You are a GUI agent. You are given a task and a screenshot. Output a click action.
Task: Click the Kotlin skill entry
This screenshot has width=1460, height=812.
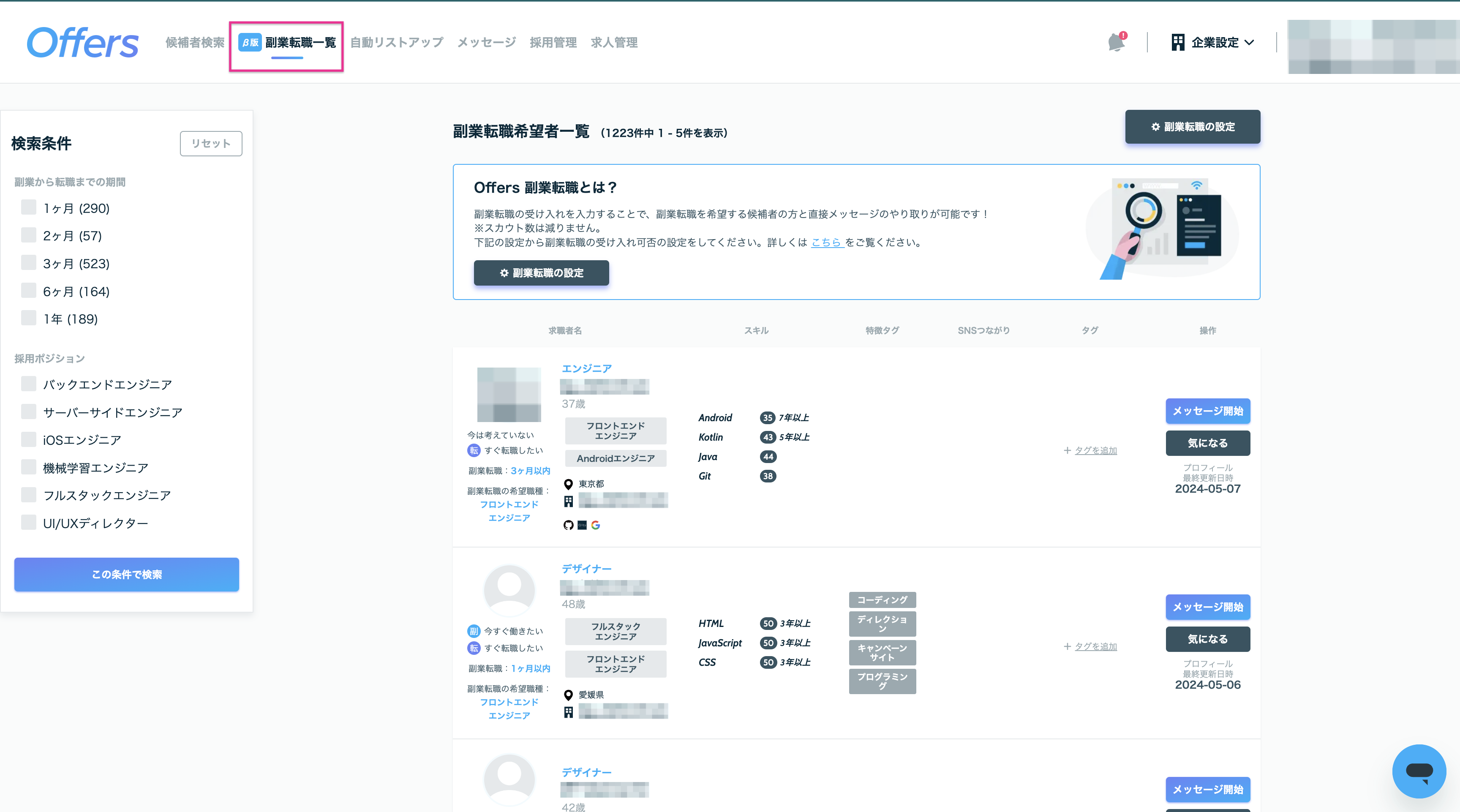click(710, 437)
